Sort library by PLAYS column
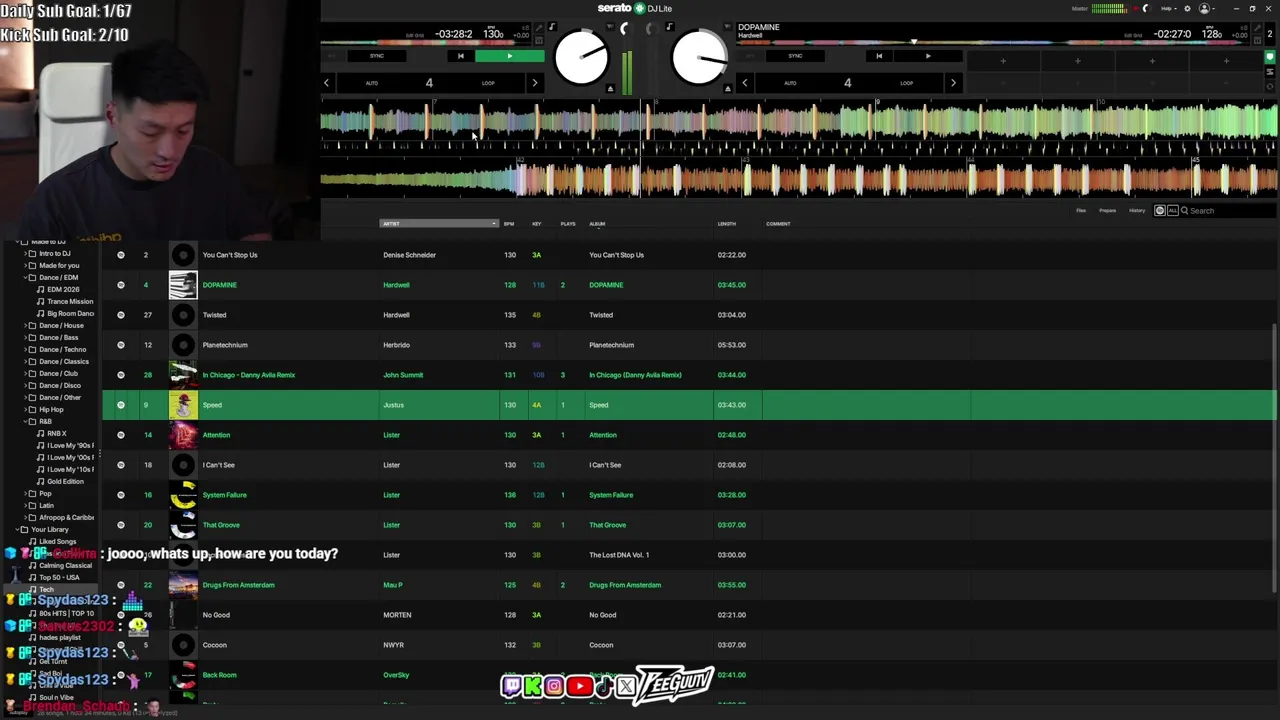This screenshot has width=1280, height=720. 568,224
